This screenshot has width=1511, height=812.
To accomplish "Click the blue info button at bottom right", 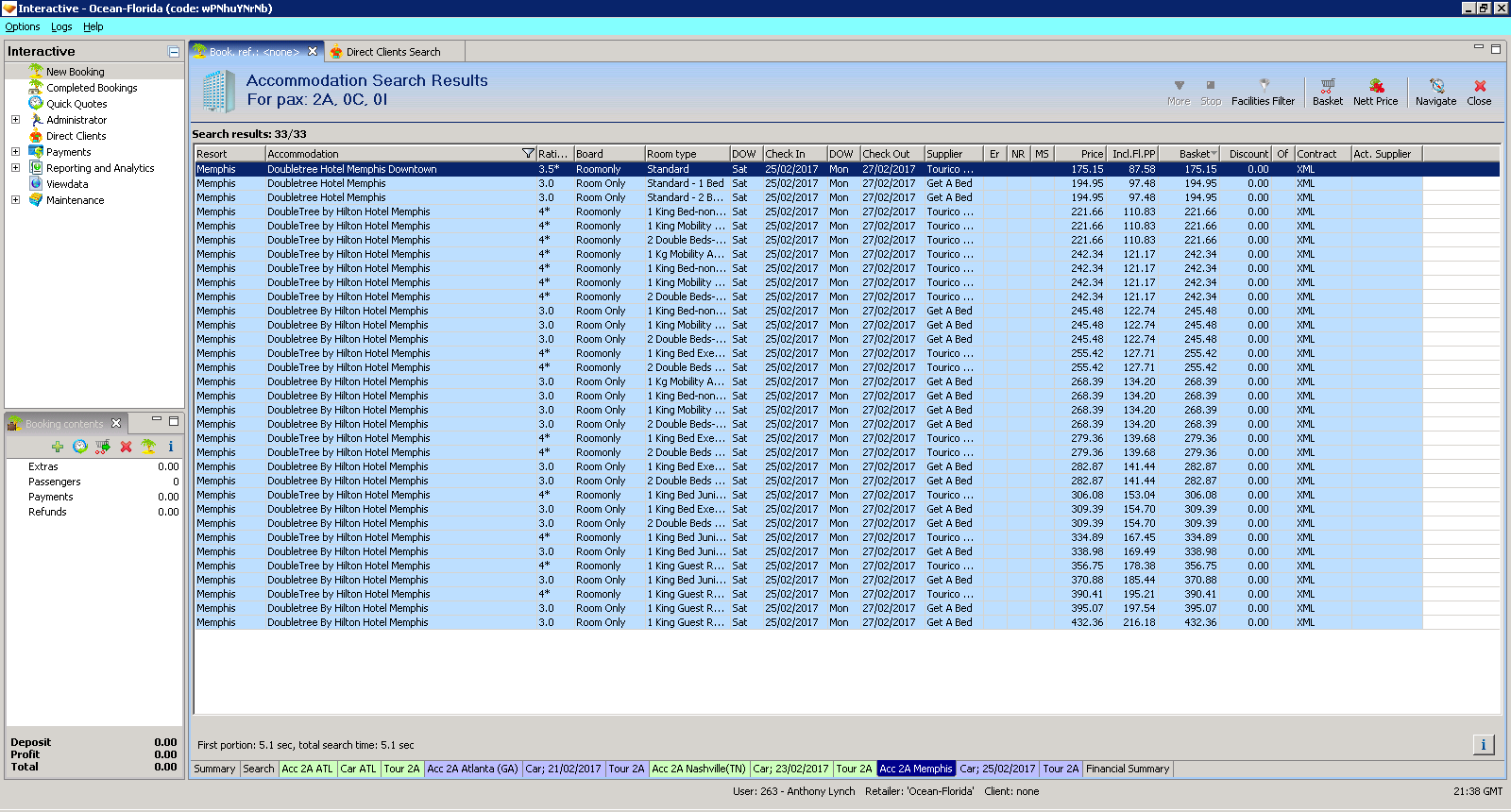I will tap(1483, 745).
